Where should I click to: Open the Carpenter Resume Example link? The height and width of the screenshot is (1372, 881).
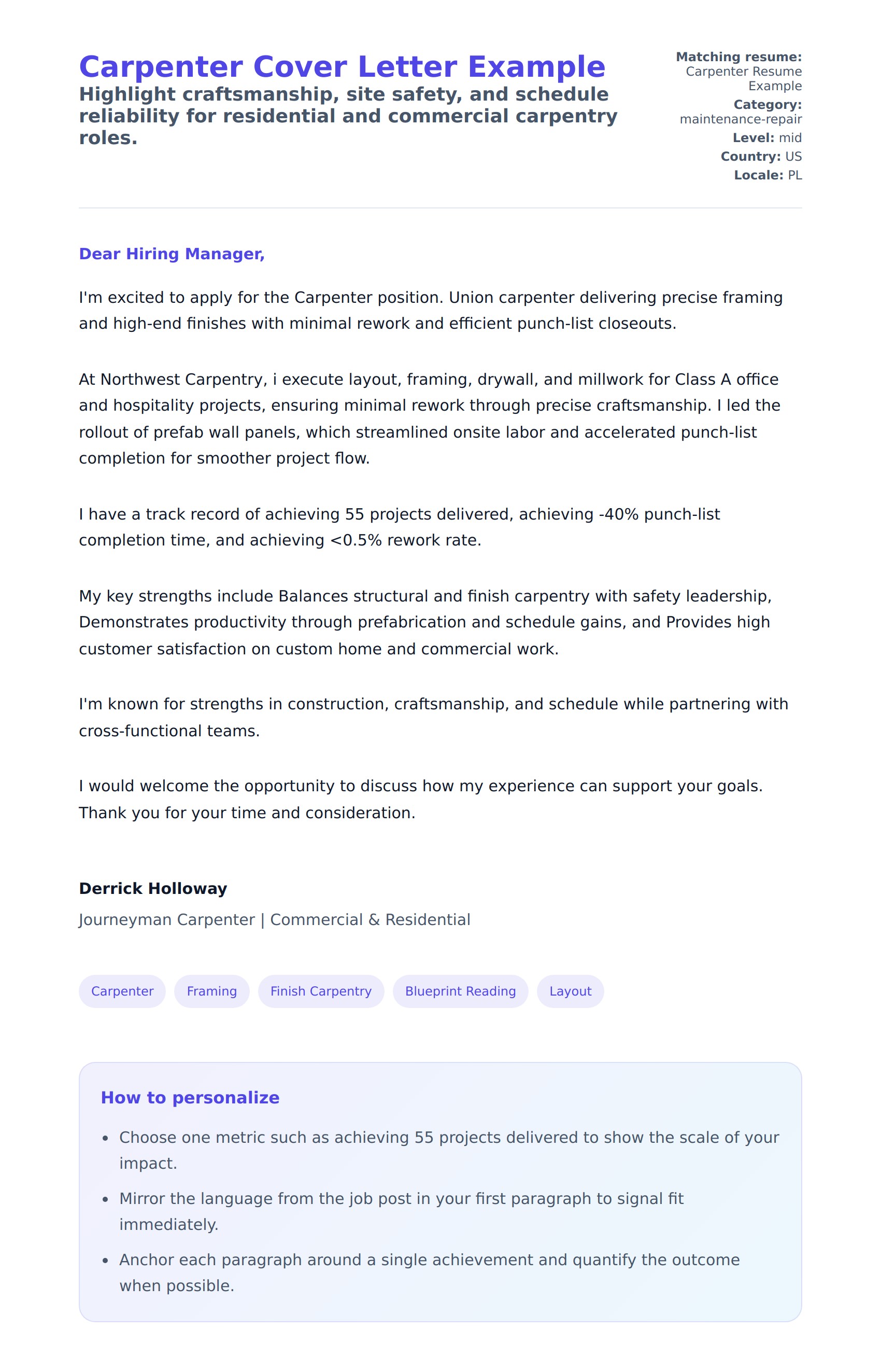pos(743,79)
